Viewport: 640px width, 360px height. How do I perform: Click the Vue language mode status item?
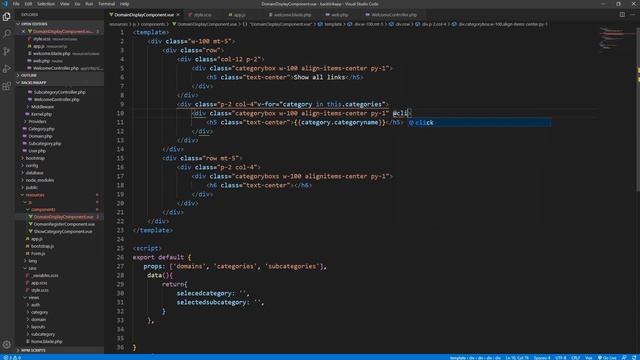point(589,358)
